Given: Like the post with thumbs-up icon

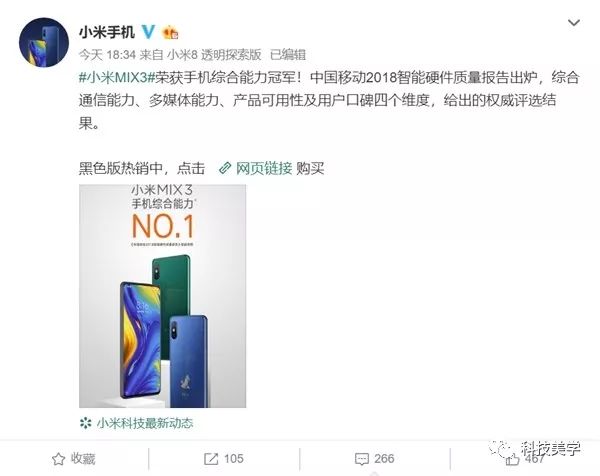Looking at the screenshot, I should (513, 458).
